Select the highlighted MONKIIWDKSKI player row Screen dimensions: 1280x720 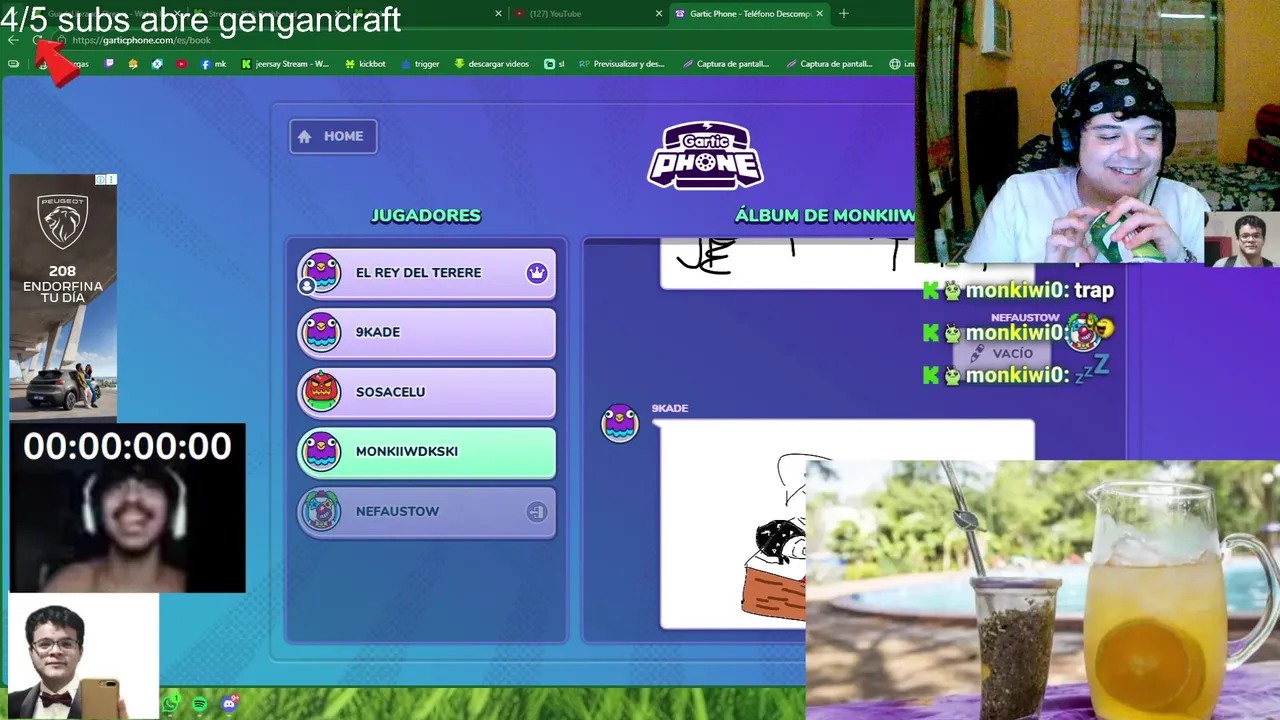click(427, 452)
